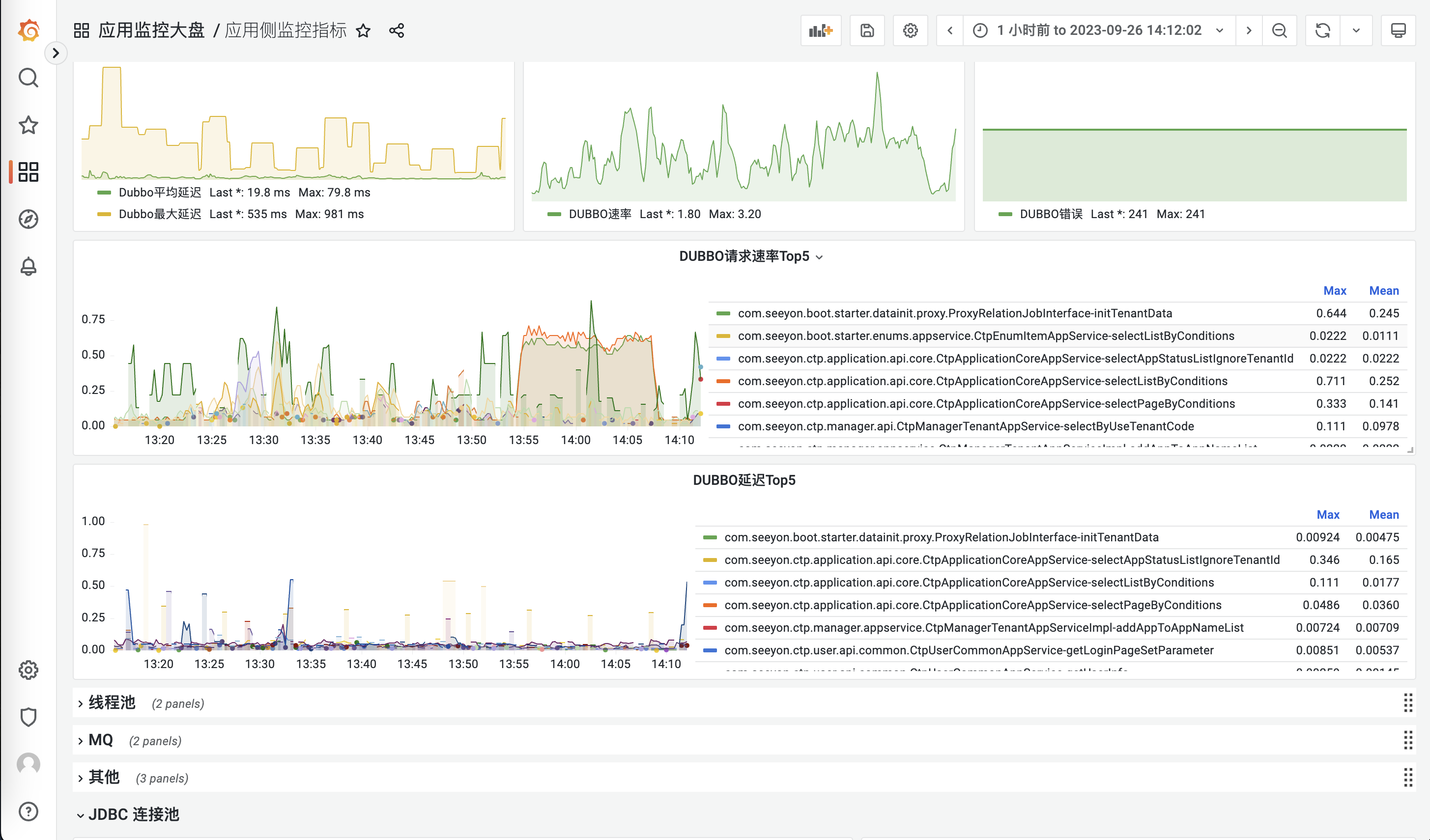Screen dimensions: 1430x840
Task: Refresh the dashboard now
Action: point(1323,30)
